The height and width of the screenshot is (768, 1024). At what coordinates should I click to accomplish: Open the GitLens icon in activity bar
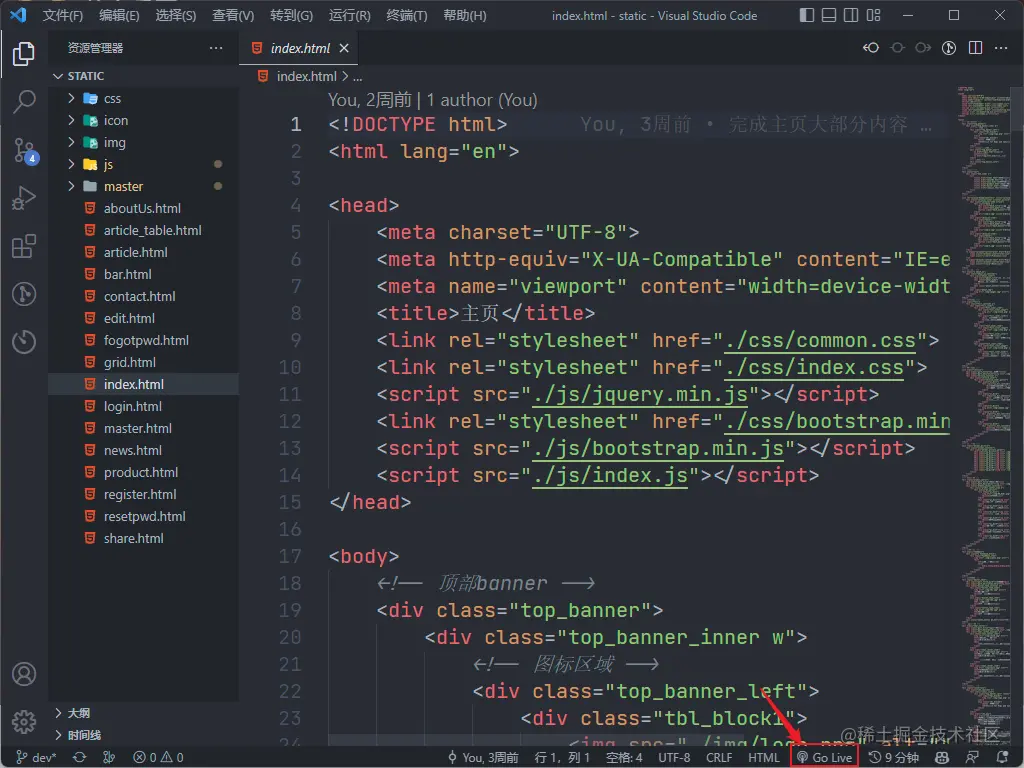tap(24, 294)
